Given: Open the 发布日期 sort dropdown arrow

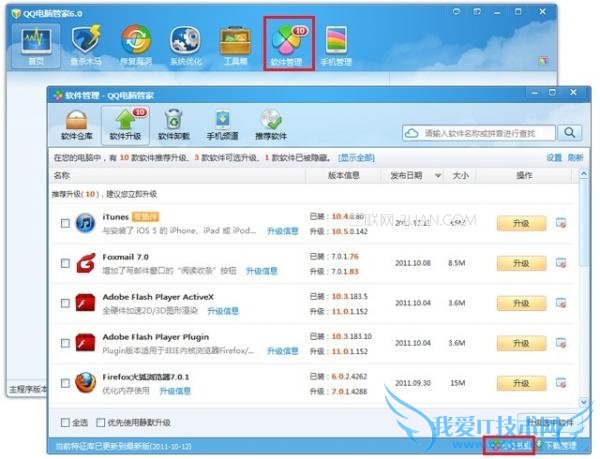Looking at the screenshot, I should click(x=438, y=176).
